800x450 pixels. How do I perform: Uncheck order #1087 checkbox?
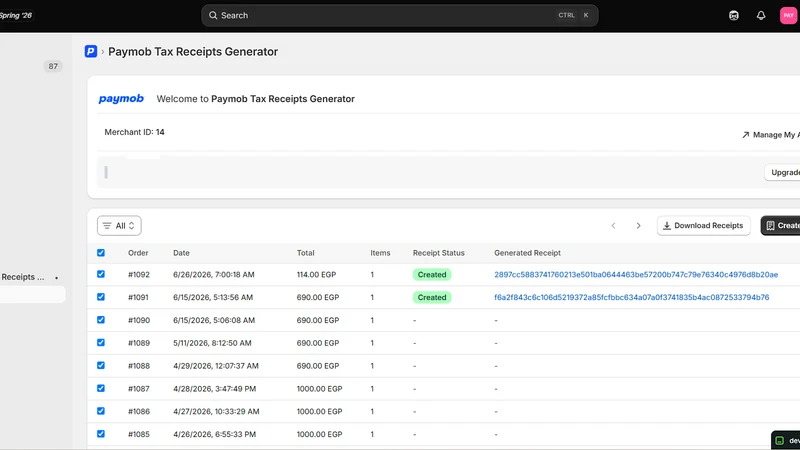click(x=101, y=388)
